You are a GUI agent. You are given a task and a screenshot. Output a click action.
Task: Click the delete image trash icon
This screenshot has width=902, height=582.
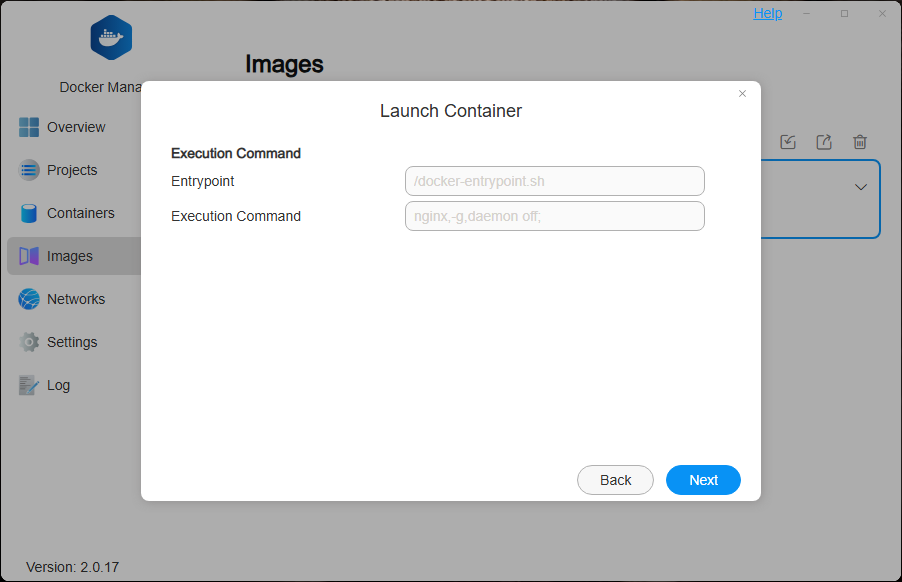tap(859, 142)
